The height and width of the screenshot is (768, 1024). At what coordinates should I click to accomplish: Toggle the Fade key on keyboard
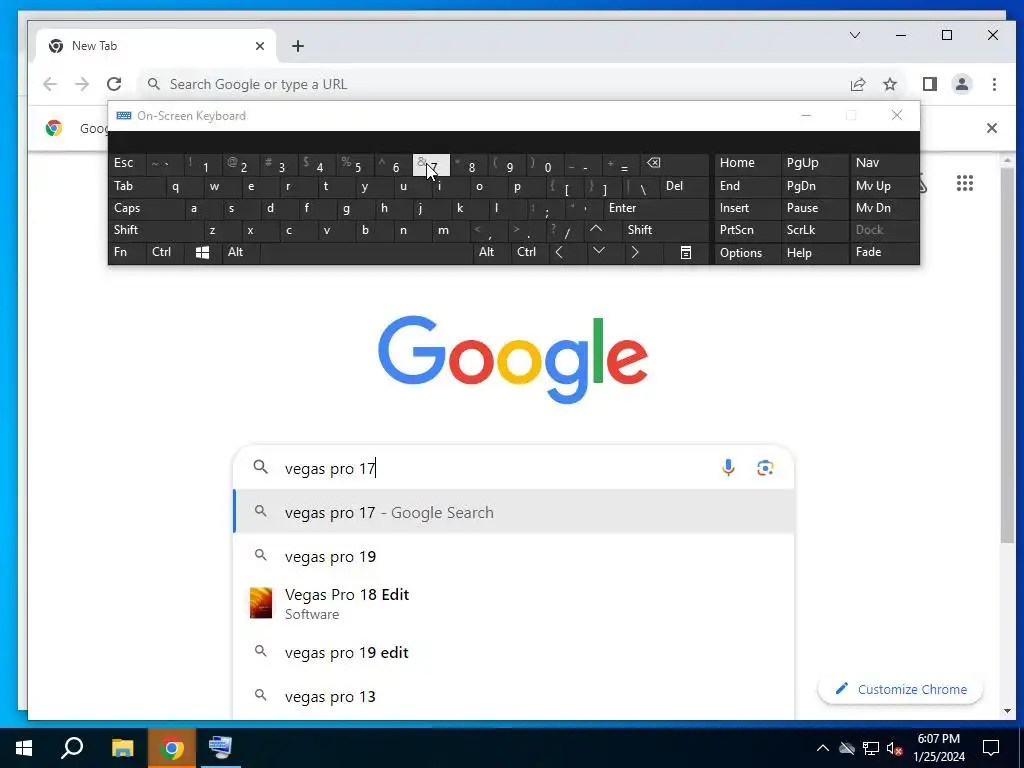click(x=884, y=253)
